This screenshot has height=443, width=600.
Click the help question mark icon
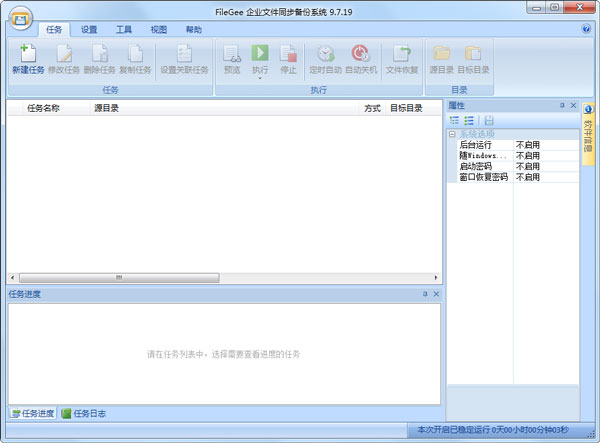click(586, 29)
